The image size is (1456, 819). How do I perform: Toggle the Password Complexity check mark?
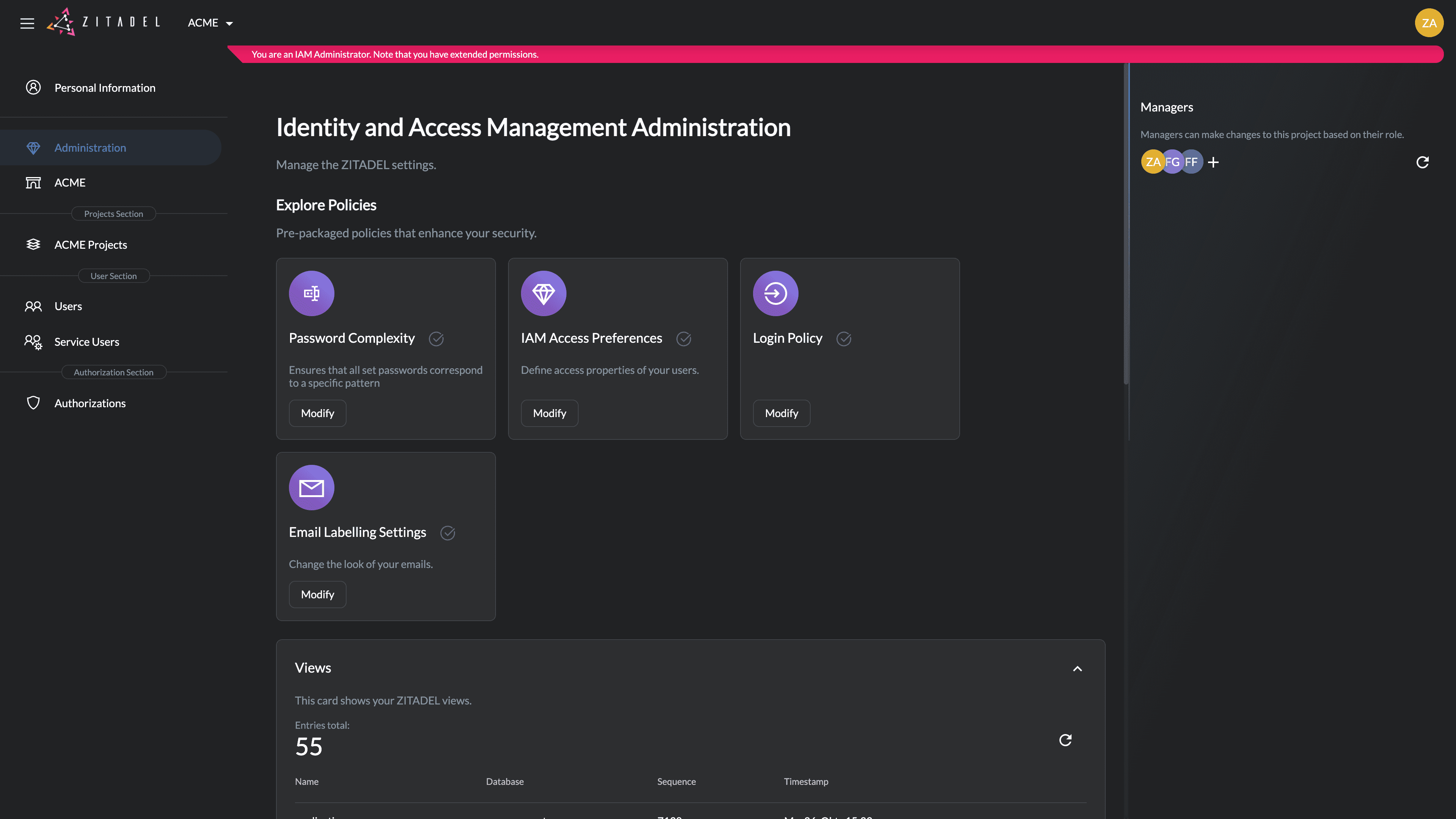coord(436,339)
